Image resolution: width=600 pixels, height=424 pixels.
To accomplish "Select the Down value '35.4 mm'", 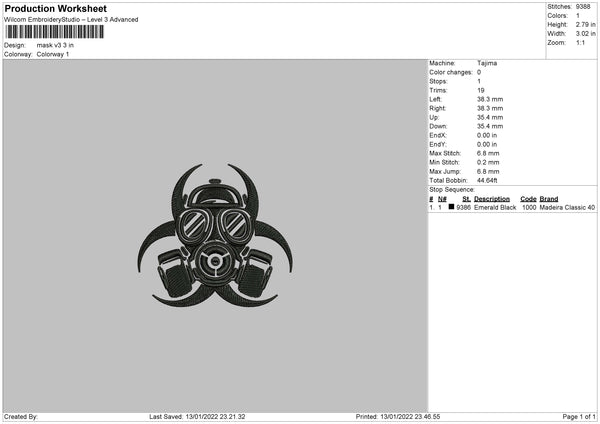I will click(x=490, y=126).
